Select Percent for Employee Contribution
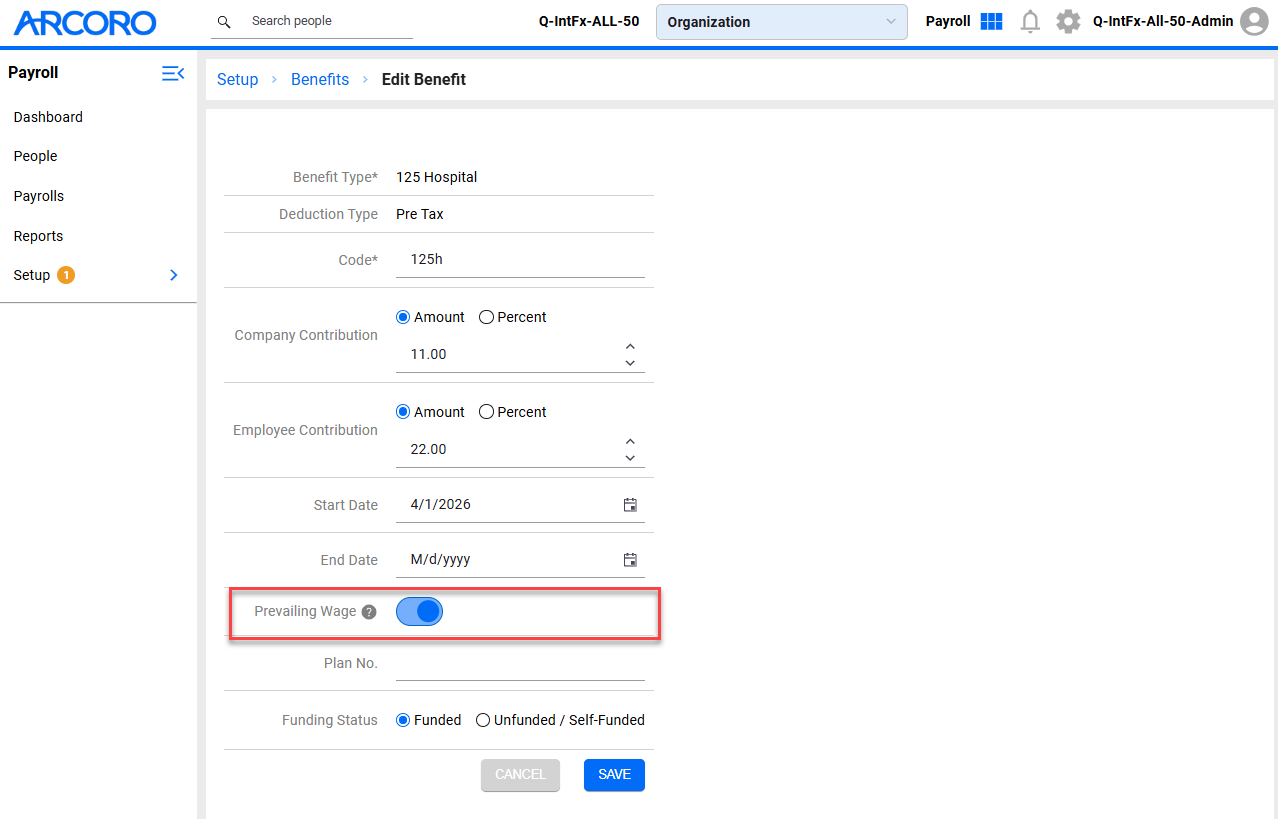The width and height of the screenshot is (1278, 819). click(486, 412)
